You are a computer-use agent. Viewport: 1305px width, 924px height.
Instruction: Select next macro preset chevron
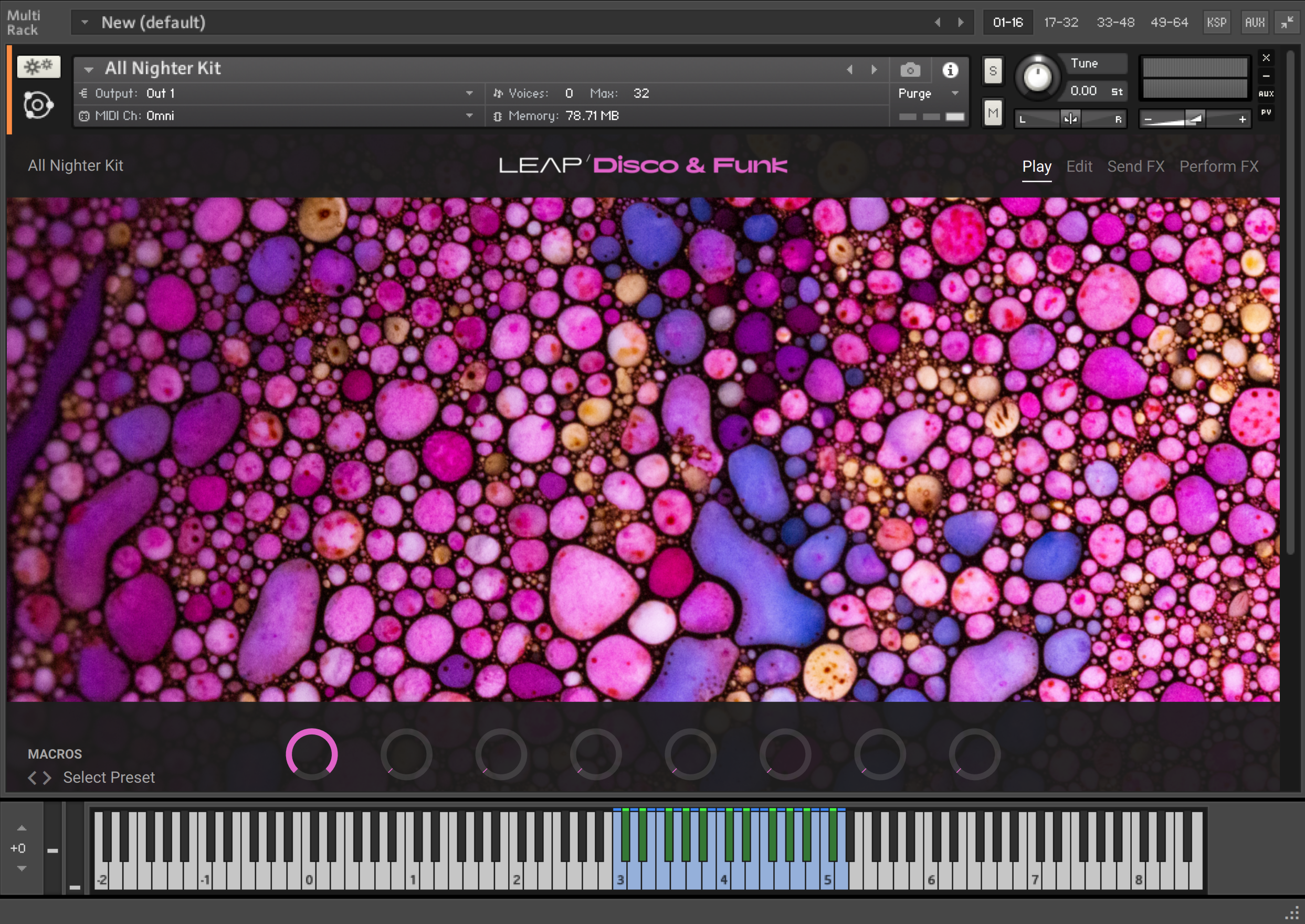(47, 778)
